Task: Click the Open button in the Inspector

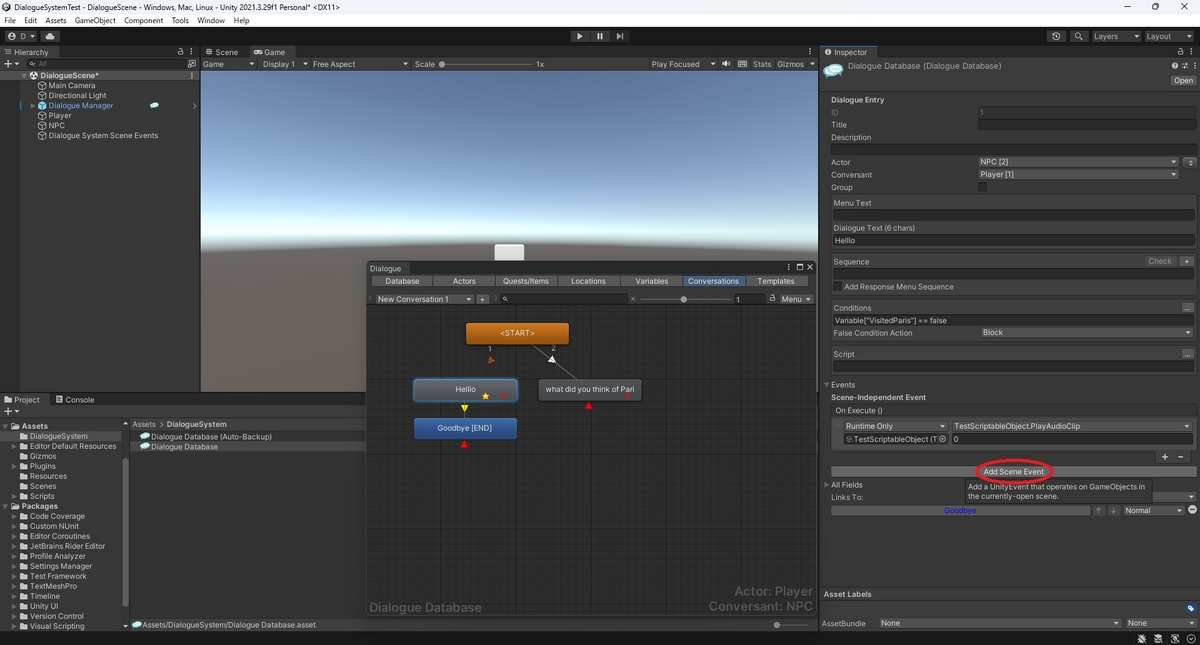Action: 1183,81
